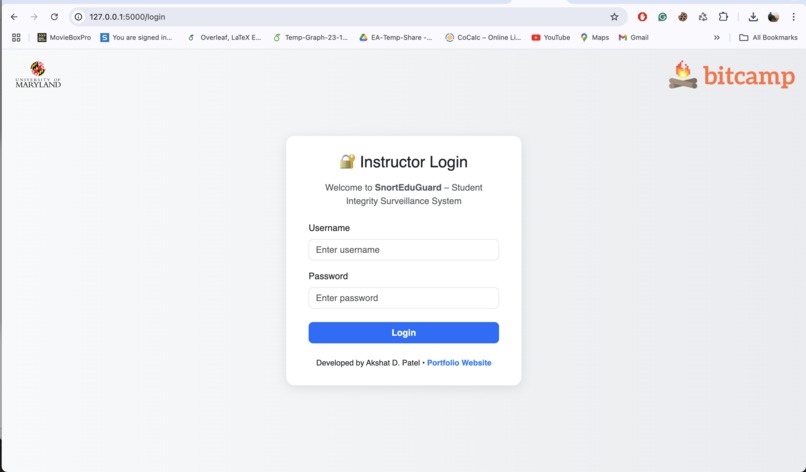Click the Username input field
Screen dimensions: 806x472
tap(404, 250)
